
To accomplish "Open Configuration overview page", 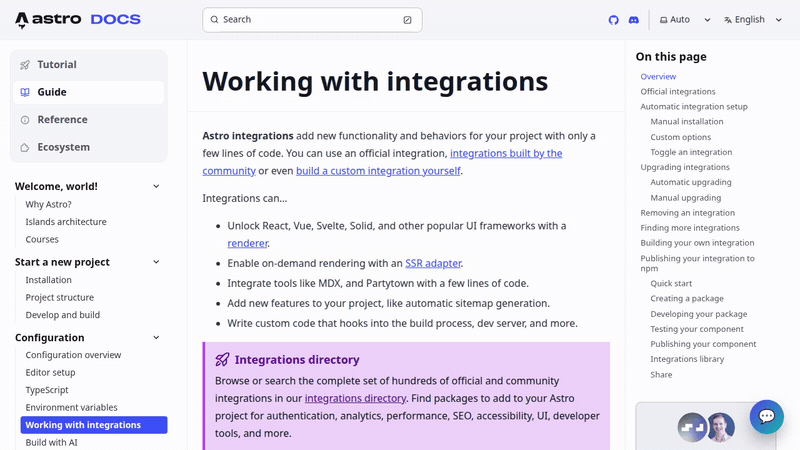I will pyautogui.click(x=73, y=355).
